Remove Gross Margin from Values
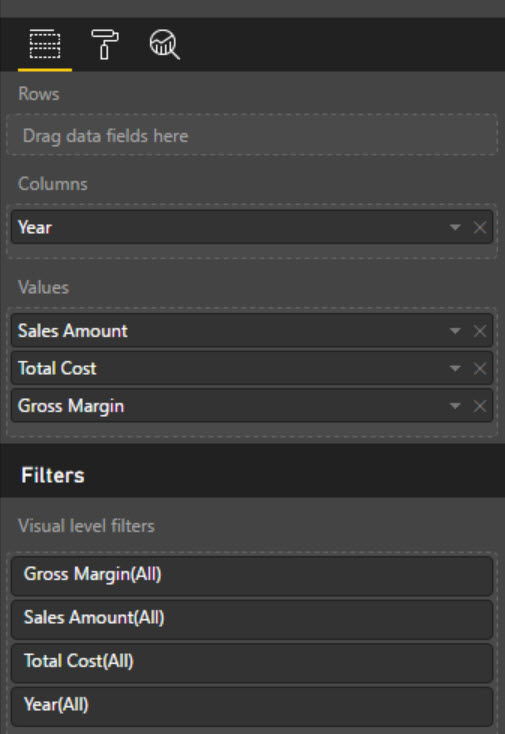Screen dimensions: 505x734 point(480,406)
